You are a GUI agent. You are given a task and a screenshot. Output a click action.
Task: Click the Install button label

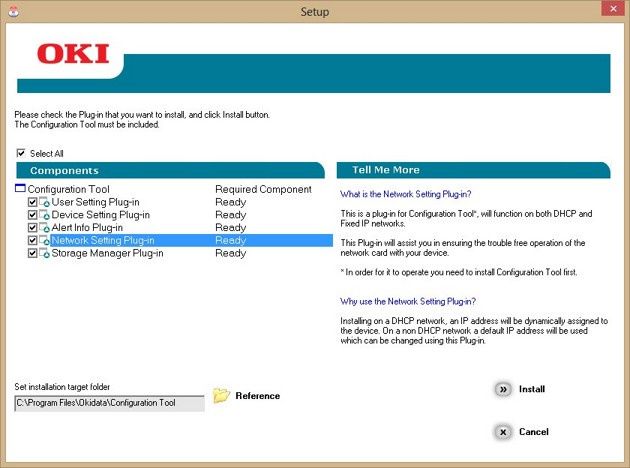pyautogui.click(x=532, y=389)
